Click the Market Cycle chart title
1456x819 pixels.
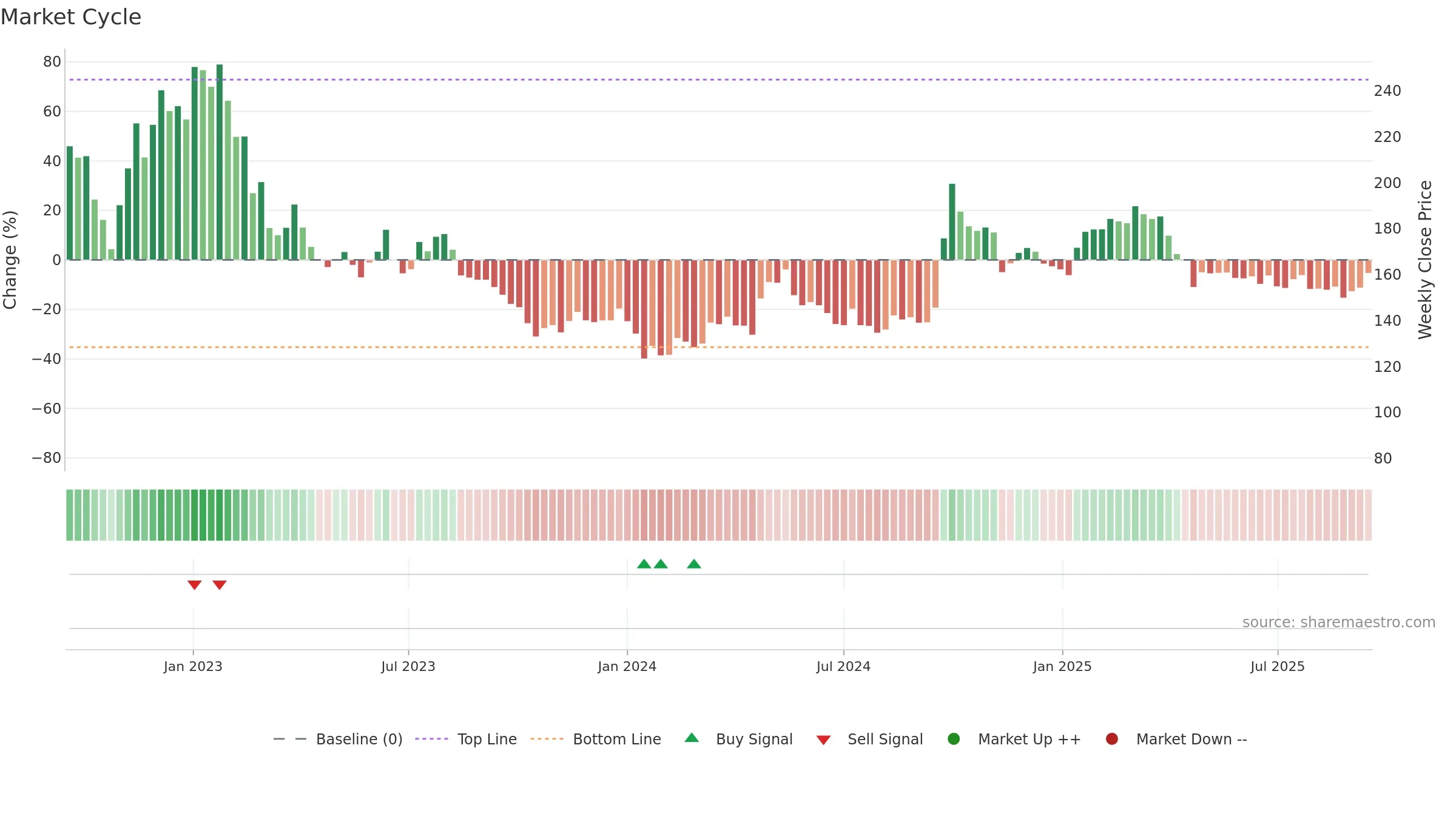[x=71, y=17]
